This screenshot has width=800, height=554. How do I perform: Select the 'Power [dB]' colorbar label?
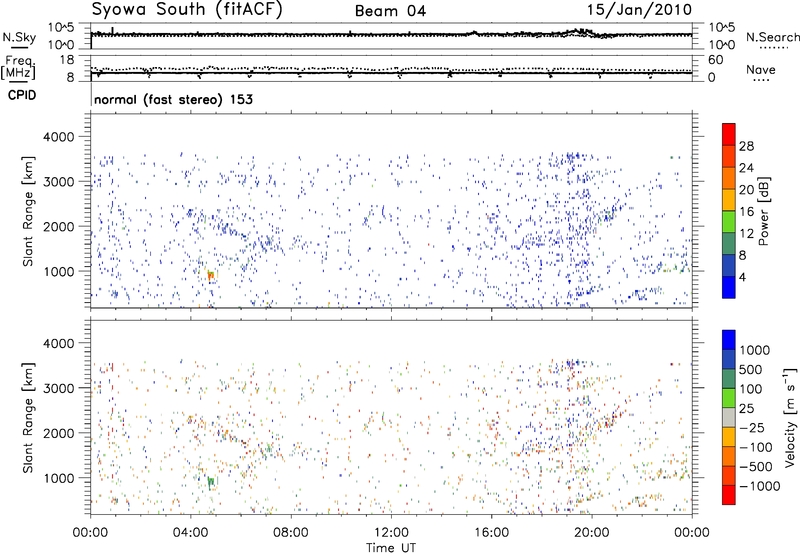(x=763, y=211)
